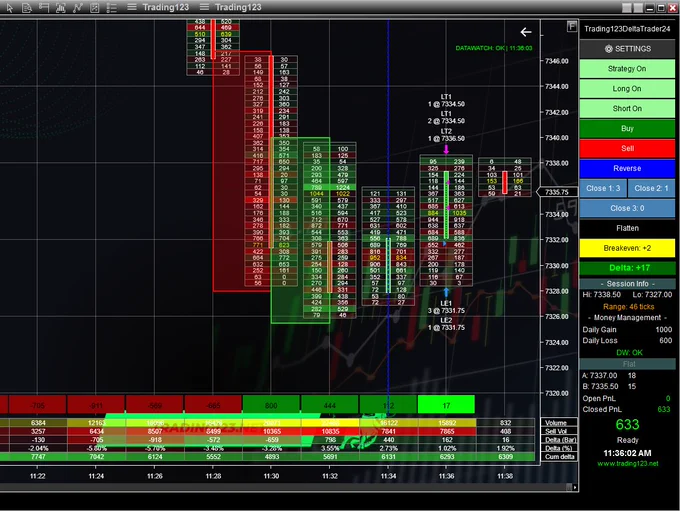Image resolution: width=680 pixels, height=511 pixels.
Task: Click the 11:36:02 AM clock
Action: (x=627, y=453)
